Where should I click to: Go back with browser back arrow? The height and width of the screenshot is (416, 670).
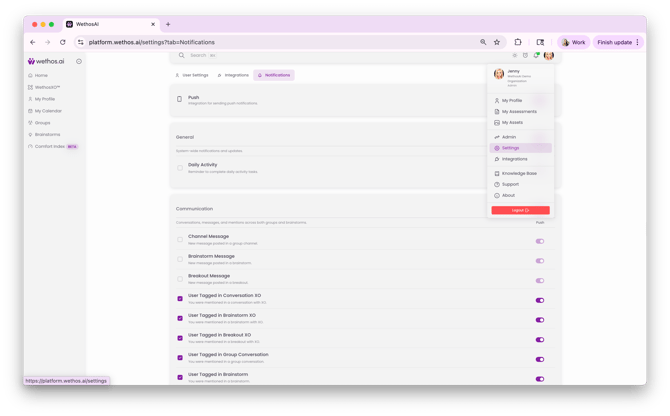(33, 42)
